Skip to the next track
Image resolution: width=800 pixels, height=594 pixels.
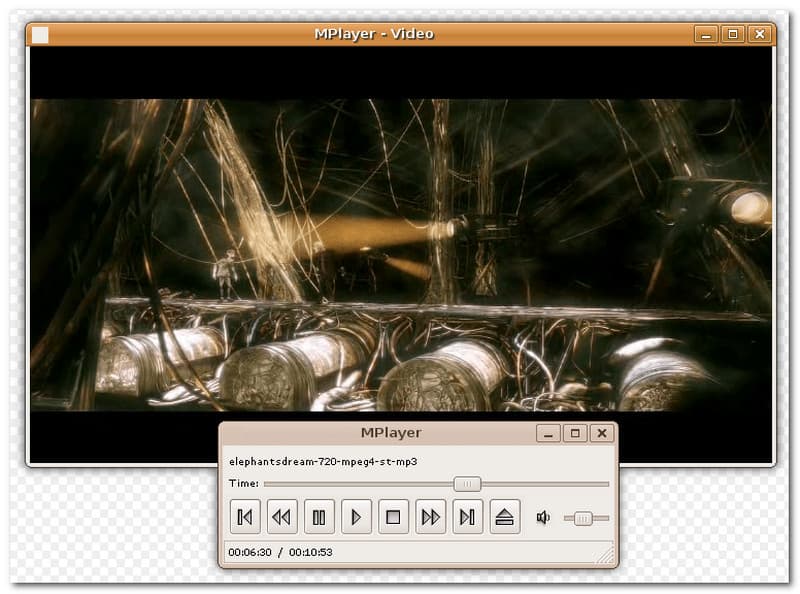467,517
